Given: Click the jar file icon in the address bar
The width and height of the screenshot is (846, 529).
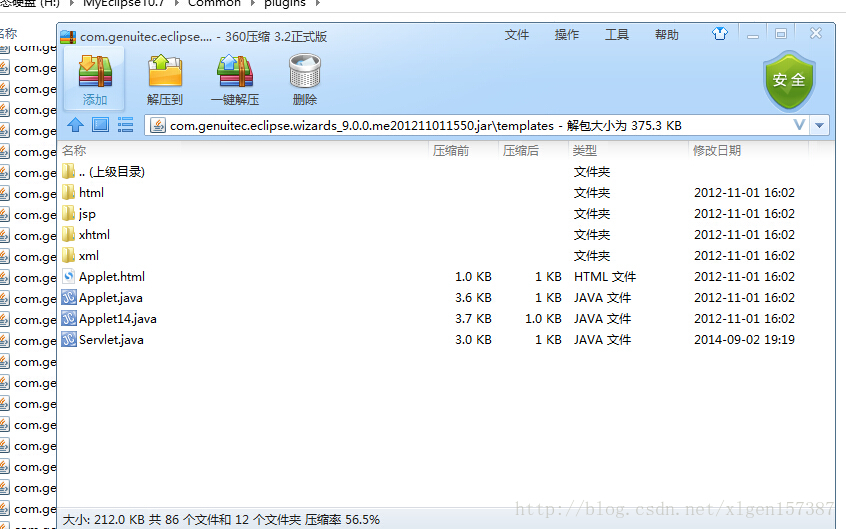Looking at the screenshot, I should (x=158, y=125).
